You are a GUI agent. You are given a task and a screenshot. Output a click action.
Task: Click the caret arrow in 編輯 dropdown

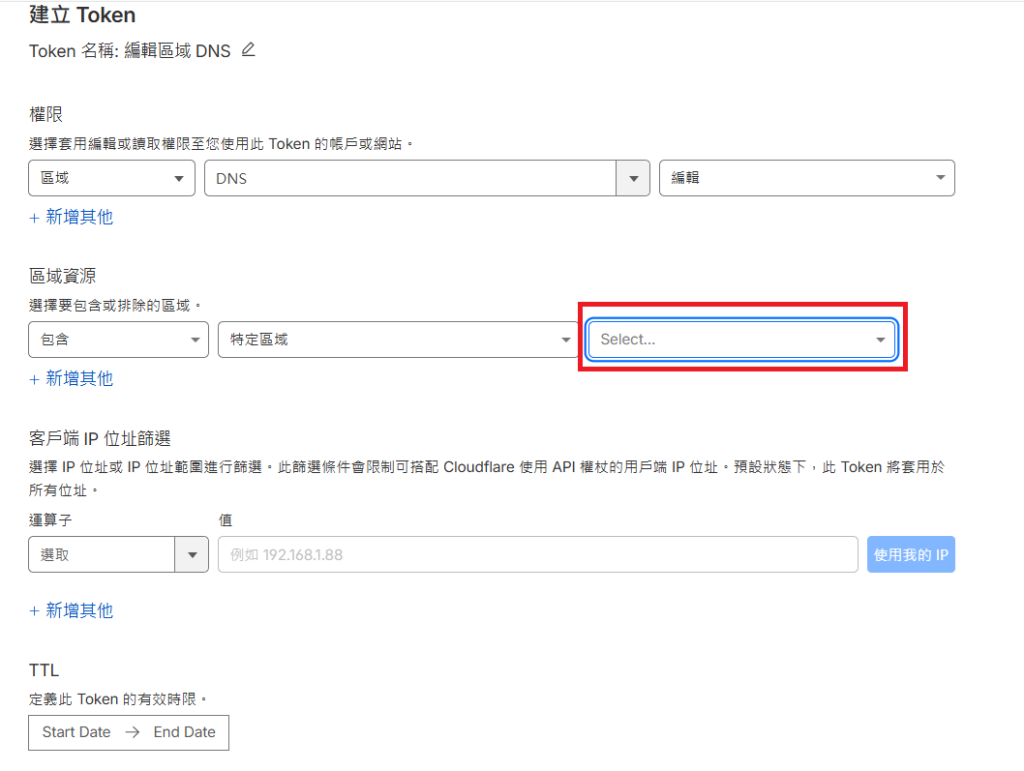940,178
